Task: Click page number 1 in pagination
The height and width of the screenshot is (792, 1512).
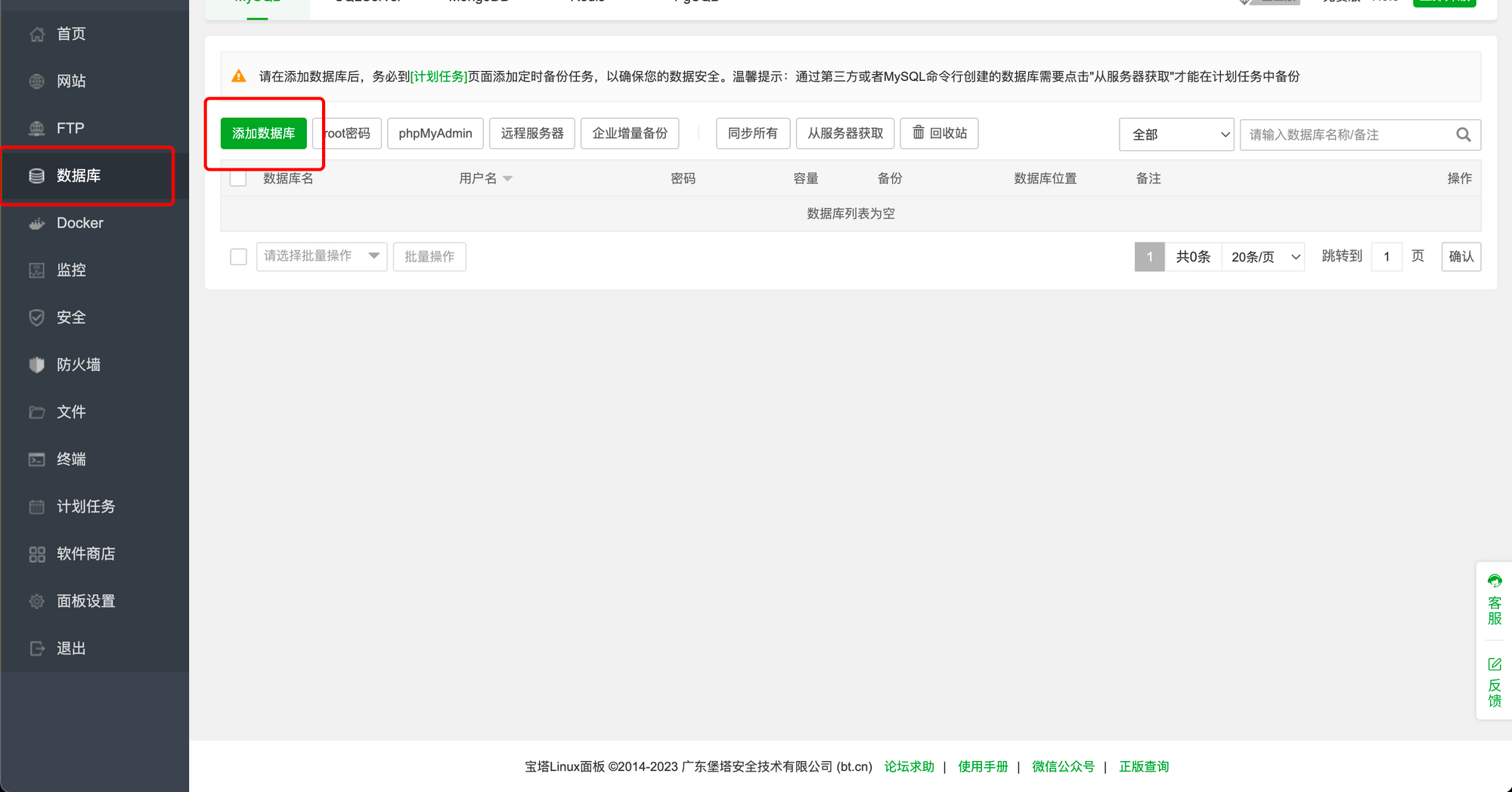Action: tap(1150, 257)
